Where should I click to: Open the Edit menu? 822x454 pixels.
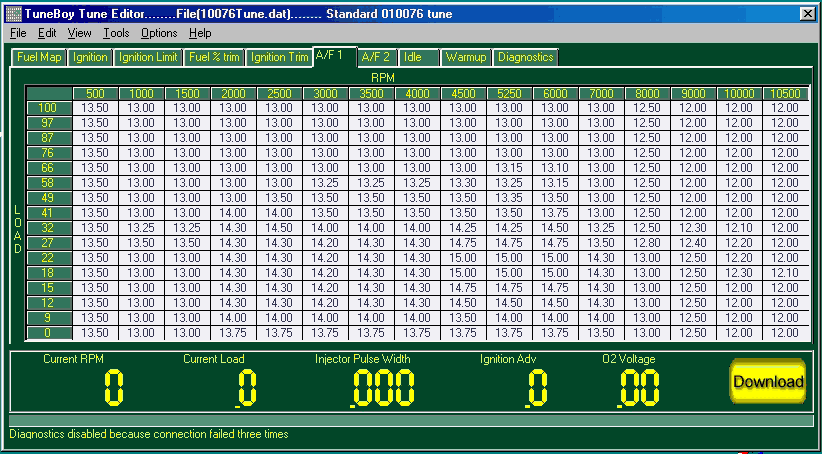(47, 33)
